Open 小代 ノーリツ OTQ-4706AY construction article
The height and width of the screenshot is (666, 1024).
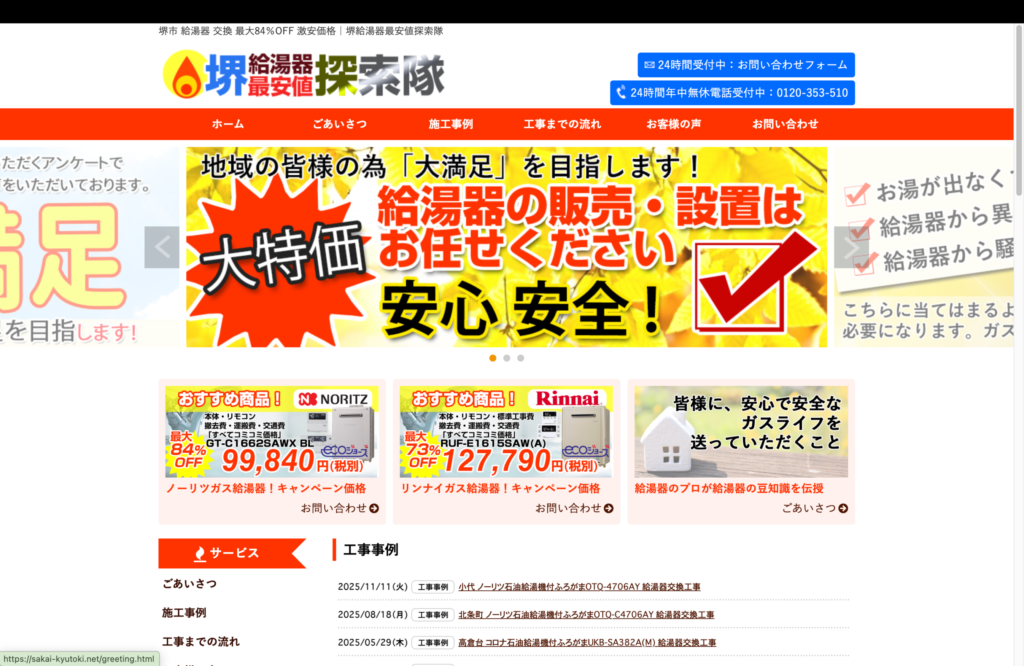(579, 587)
